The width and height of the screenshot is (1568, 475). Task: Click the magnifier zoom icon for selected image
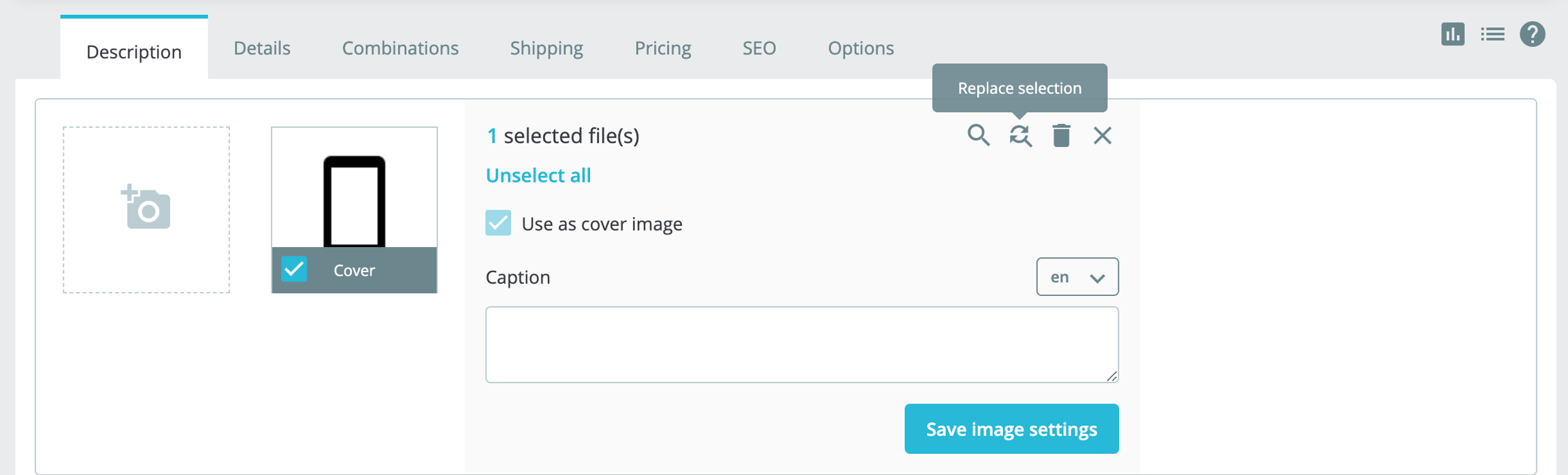[x=978, y=135]
